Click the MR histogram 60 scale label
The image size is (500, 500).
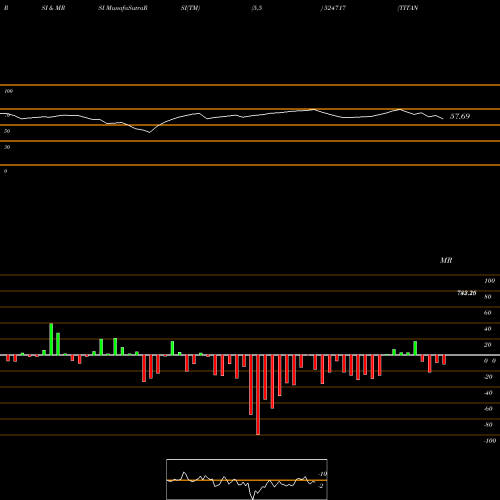click(488, 313)
